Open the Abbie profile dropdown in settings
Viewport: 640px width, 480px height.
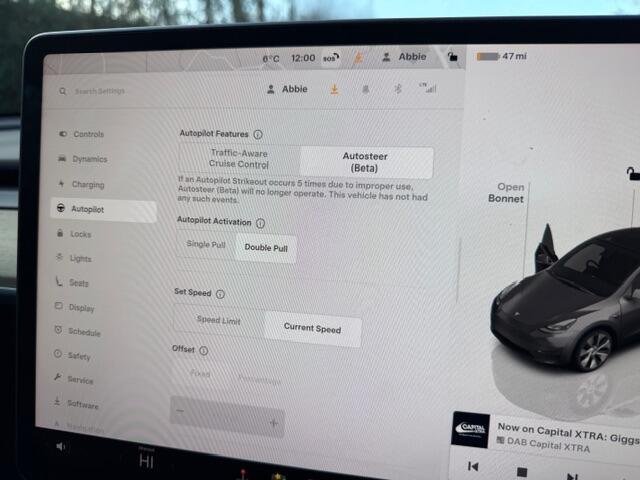point(287,89)
